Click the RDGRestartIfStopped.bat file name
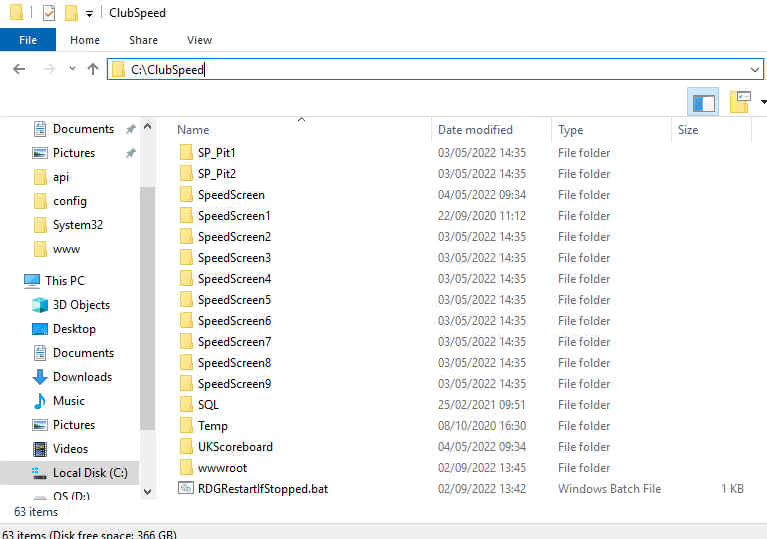This screenshot has width=767, height=539. click(x=263, y=489)
